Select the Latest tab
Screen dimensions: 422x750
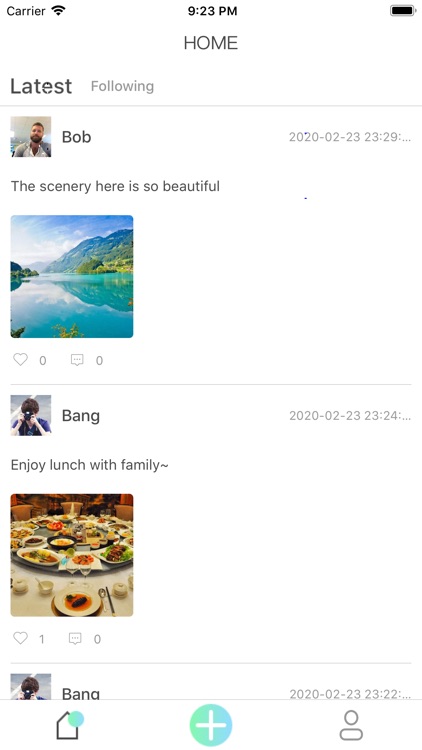coord(41,87)
